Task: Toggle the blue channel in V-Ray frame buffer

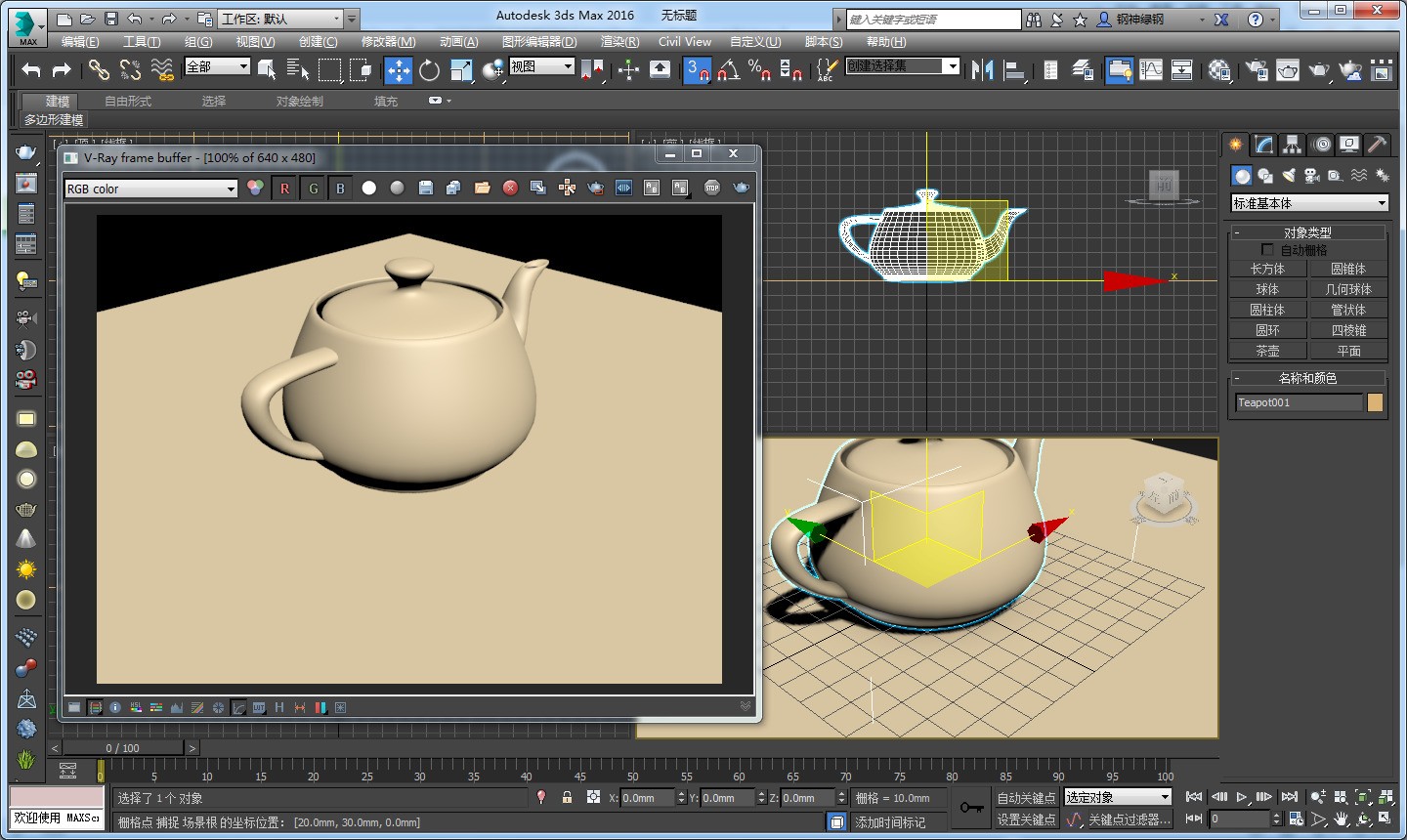Action: (340, 188)
